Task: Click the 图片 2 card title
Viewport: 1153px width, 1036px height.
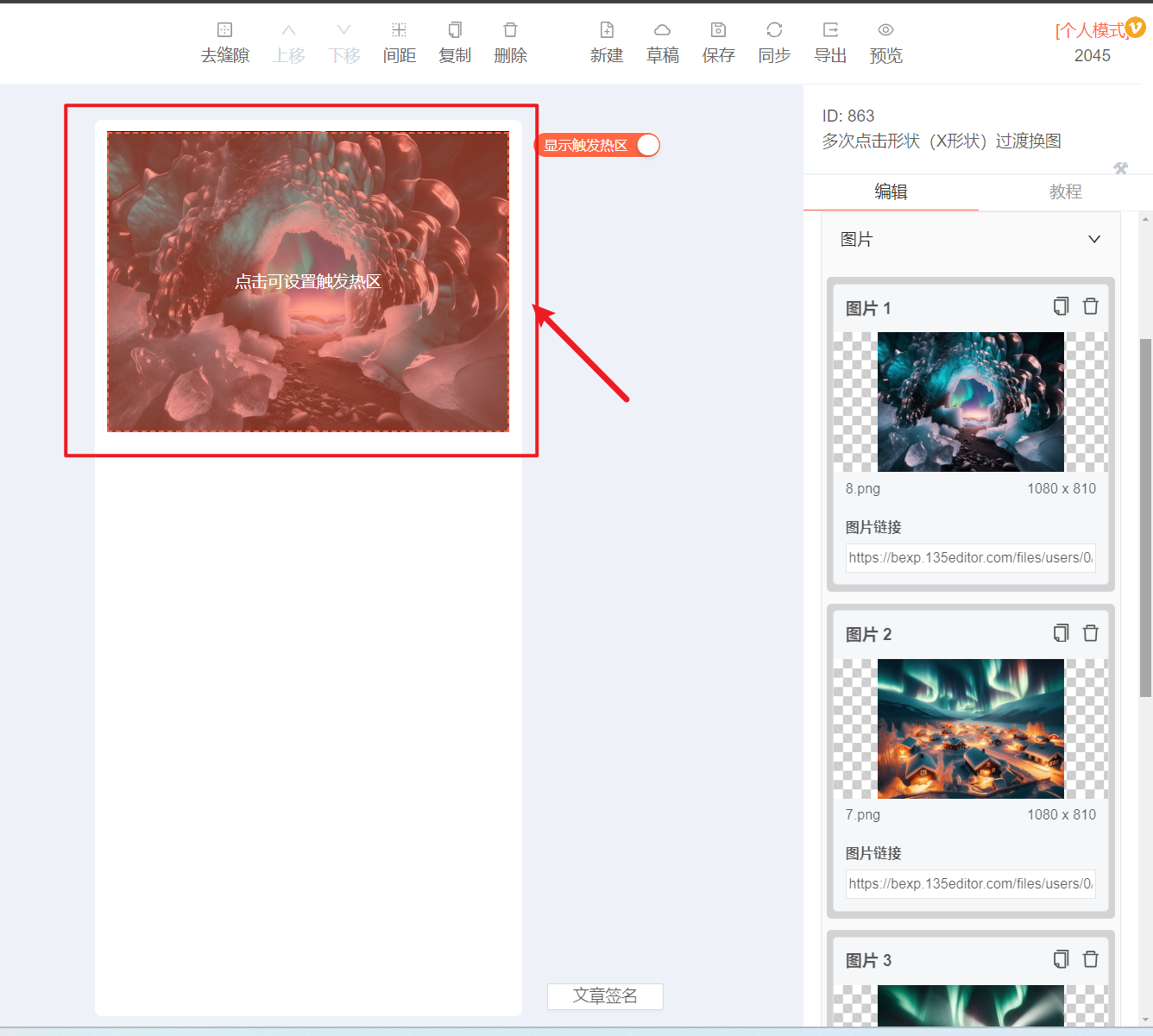Action: pyautogui.click(x=868, y=634)
